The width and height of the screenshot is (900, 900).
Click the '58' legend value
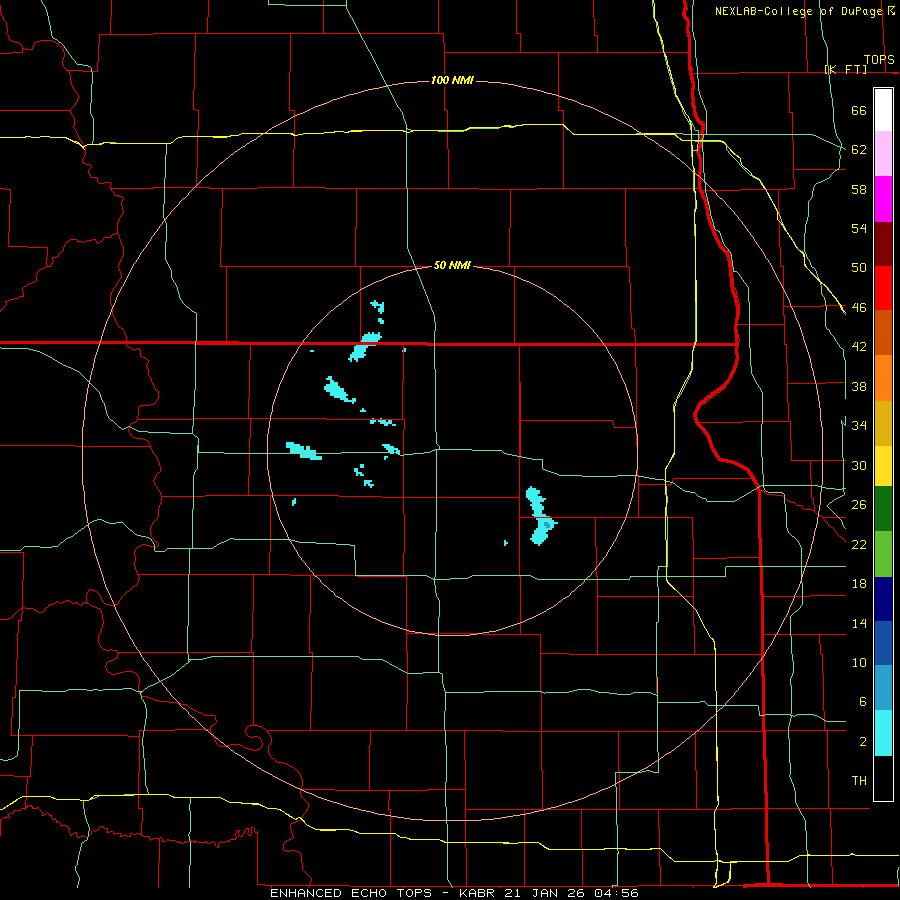[x=859, y=189]
